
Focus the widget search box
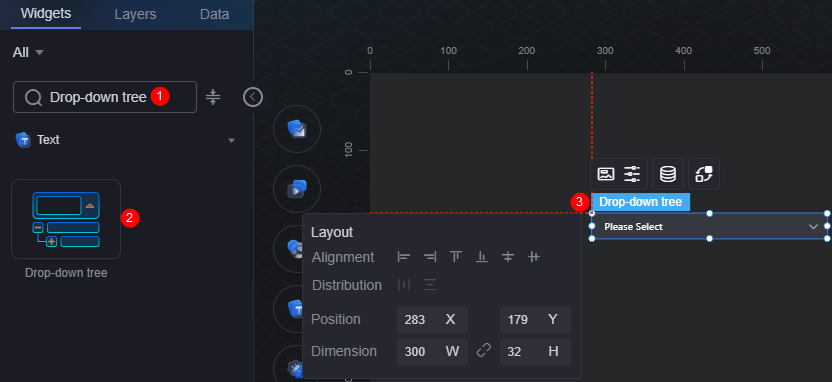[105, 97]
